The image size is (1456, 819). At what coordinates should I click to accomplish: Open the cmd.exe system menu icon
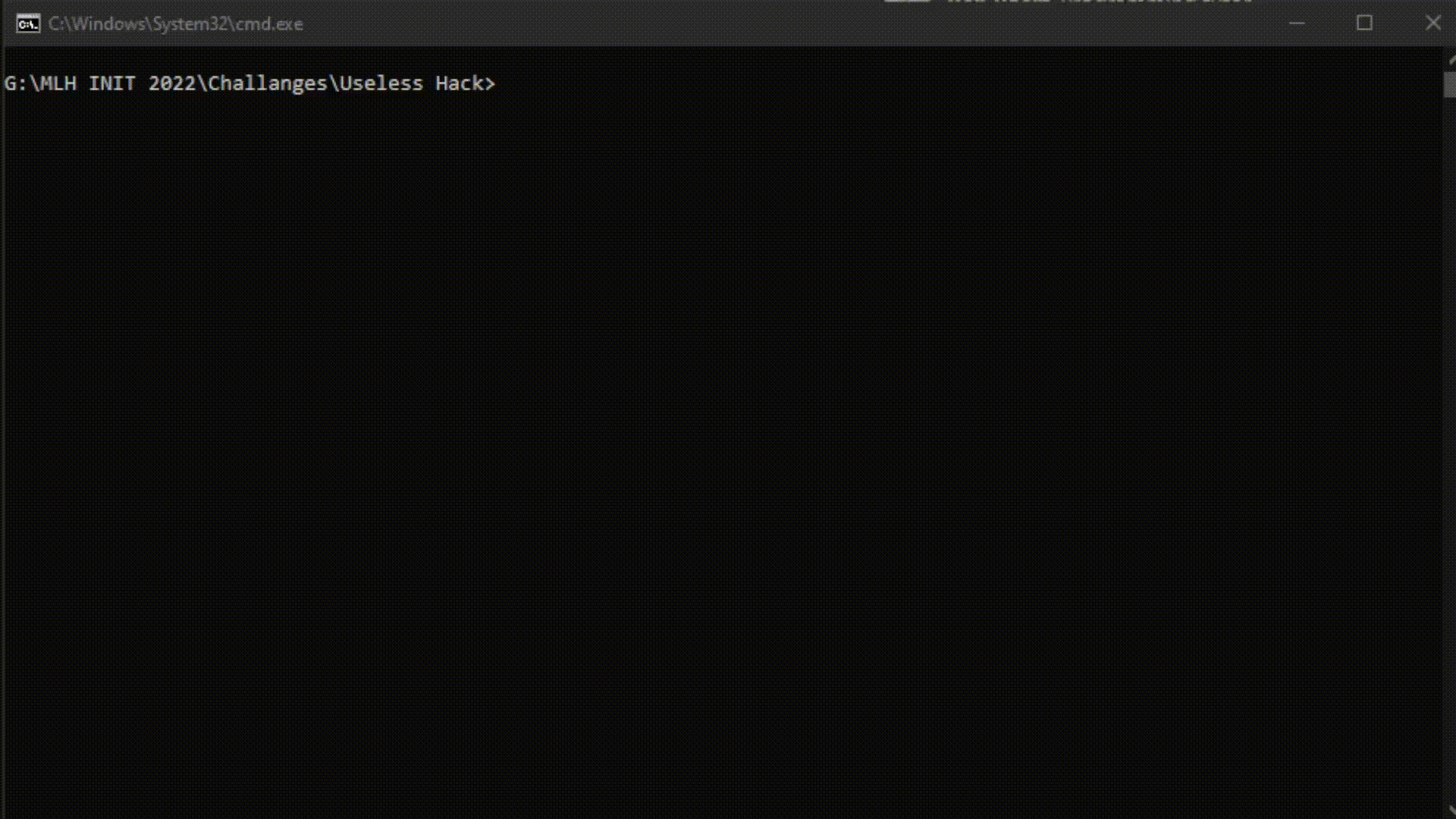[28, 24]
